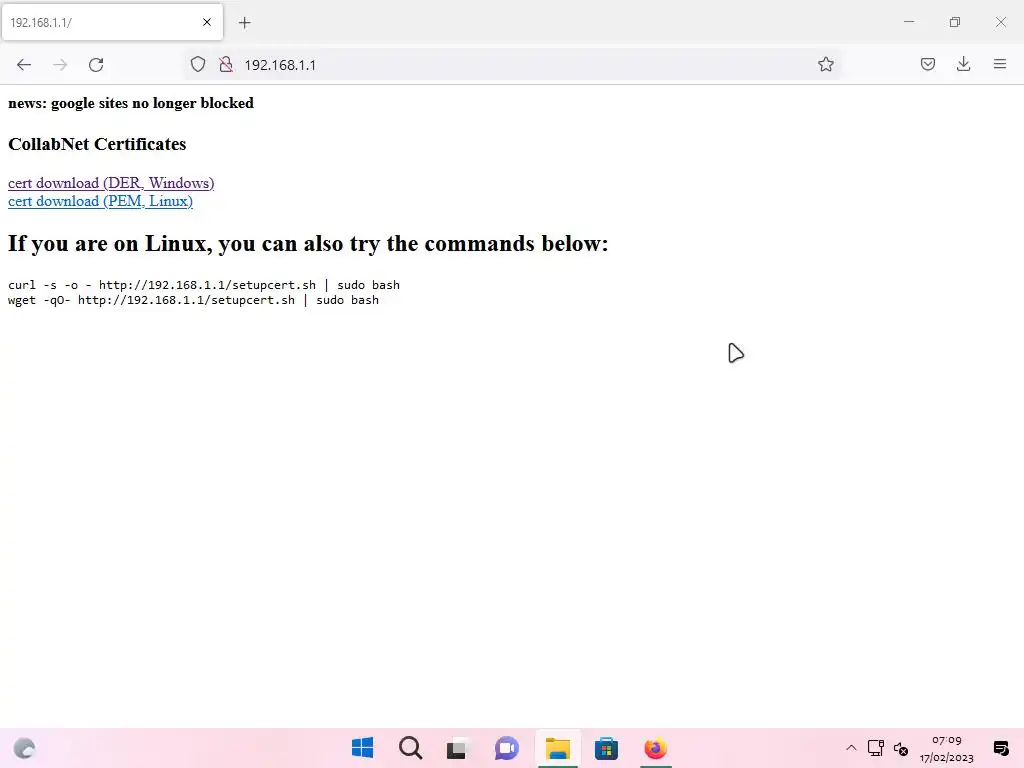Viewport: 1024px width, 768px height.
Task: Open taskbar Search
Action: [411, 748]
